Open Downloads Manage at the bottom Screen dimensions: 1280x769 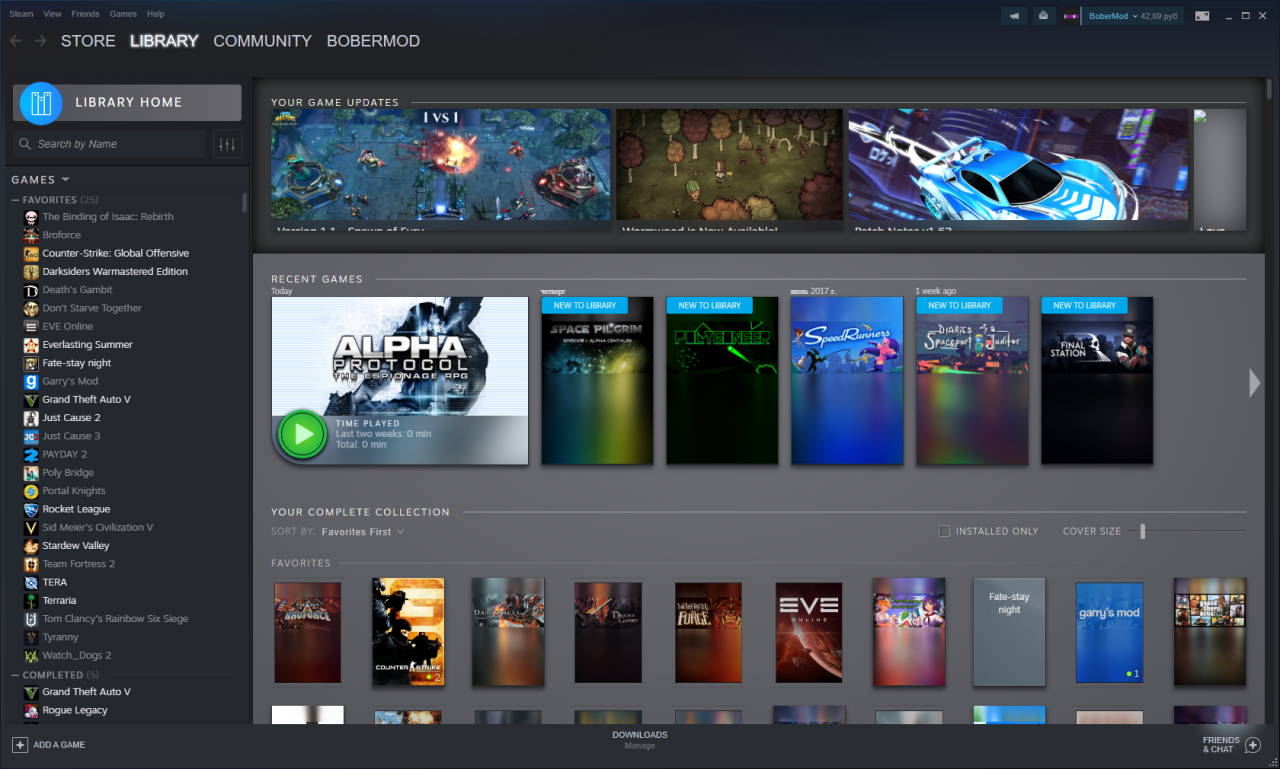point(640,740)
